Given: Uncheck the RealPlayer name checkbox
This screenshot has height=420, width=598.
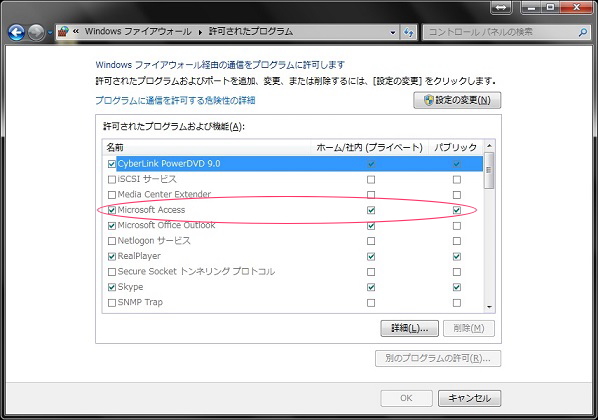Looking at the screenshot, I should (112, 256).
